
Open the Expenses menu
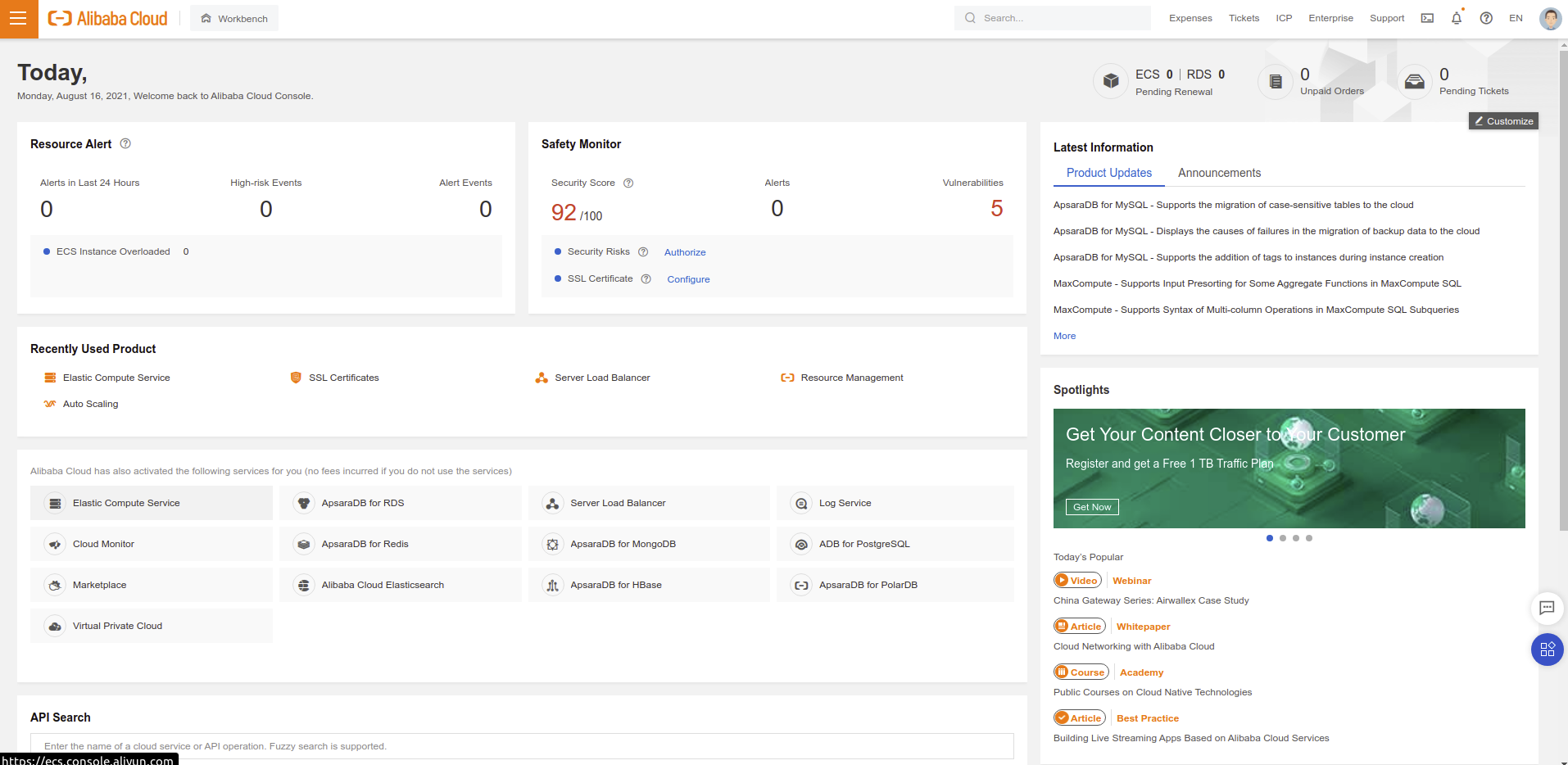coord(1190,18)
